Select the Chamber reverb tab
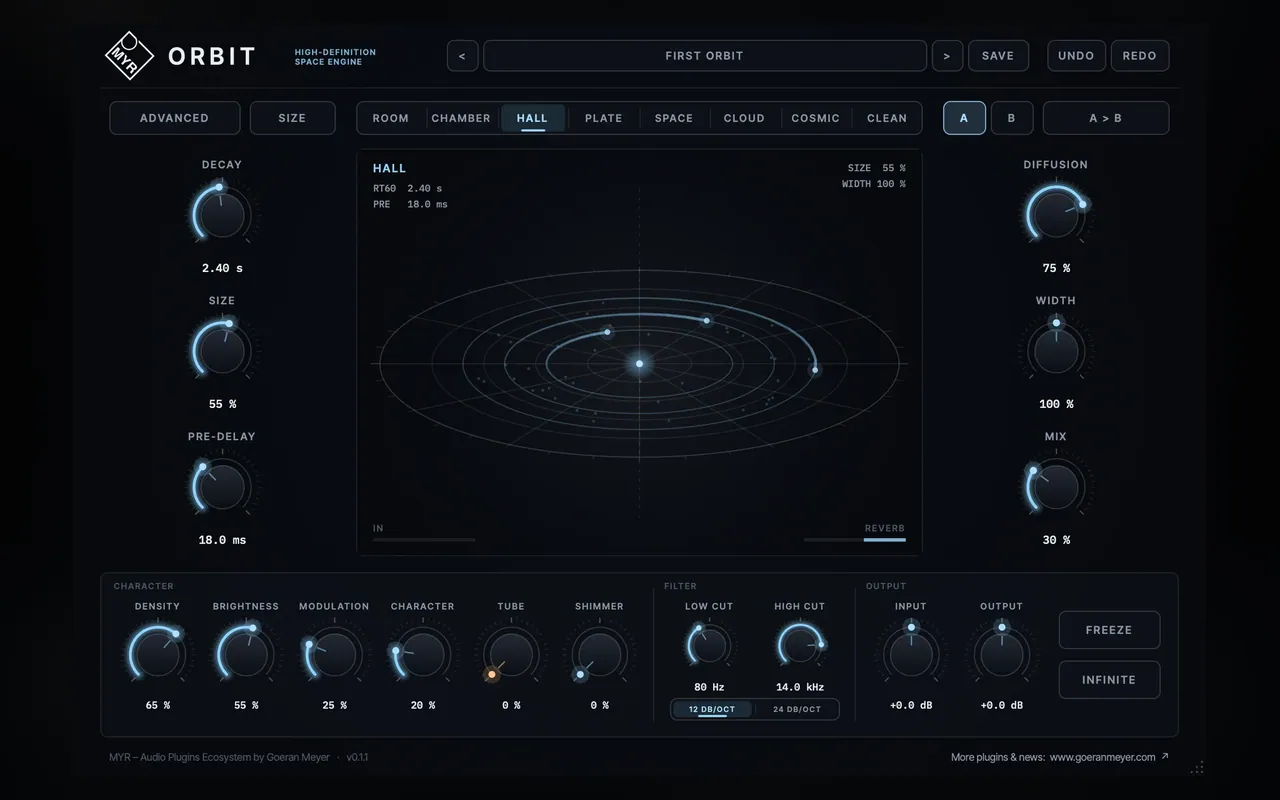Viewport: 1280px width, 800px height. (461, 118)
